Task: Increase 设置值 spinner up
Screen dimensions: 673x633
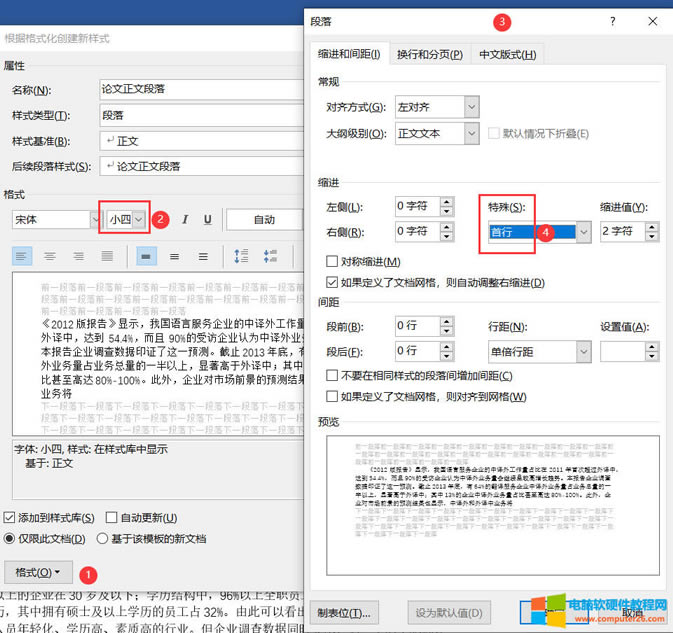Action: click(652, 347)
